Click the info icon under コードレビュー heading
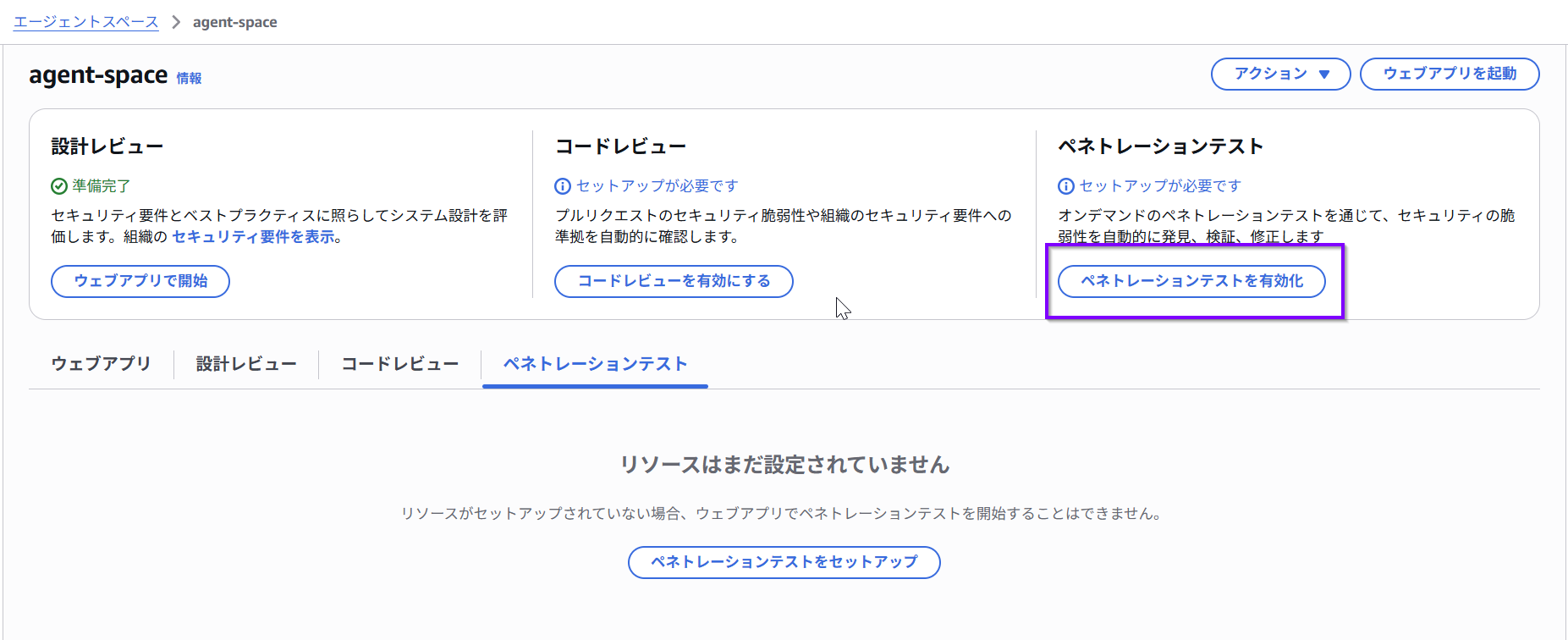The width and height of the screenshot is (1568, 640). [563, 186]
